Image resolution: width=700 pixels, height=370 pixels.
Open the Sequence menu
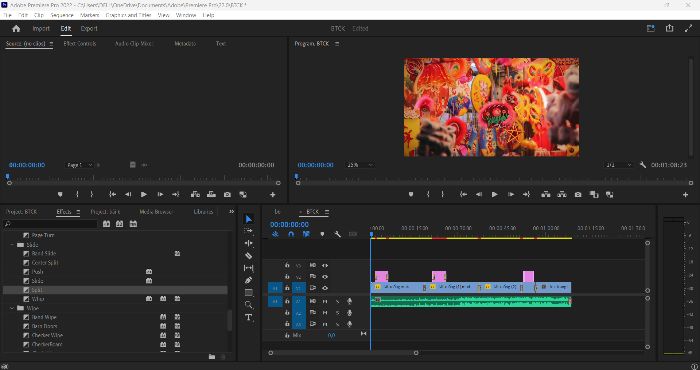(x=62, y=15)
